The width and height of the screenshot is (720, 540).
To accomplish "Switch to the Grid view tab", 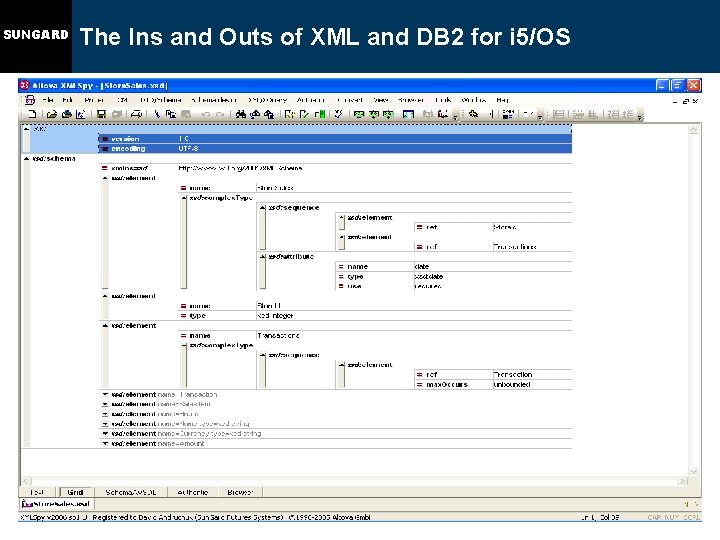I will click(x=75, y=492).
